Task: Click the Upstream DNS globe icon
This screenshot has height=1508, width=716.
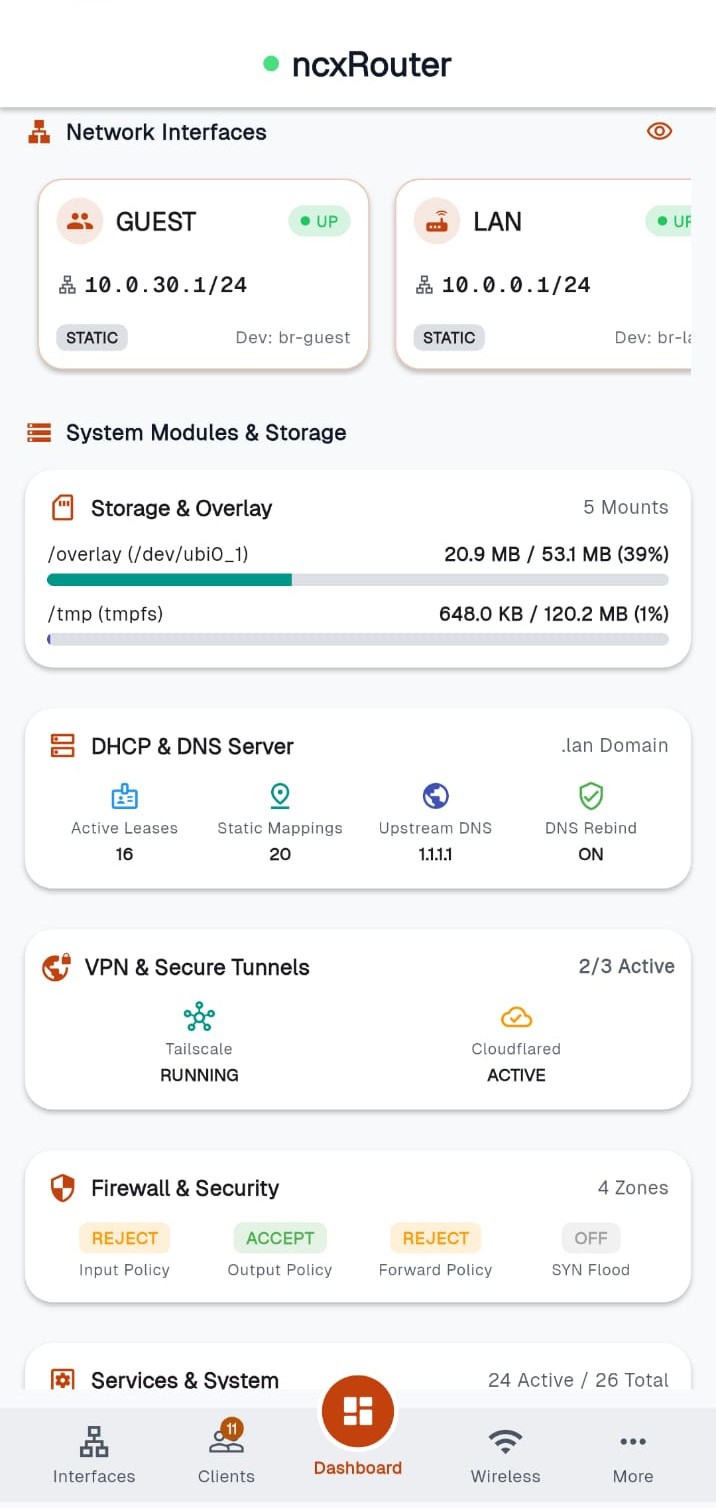Action: click(435, 796)
